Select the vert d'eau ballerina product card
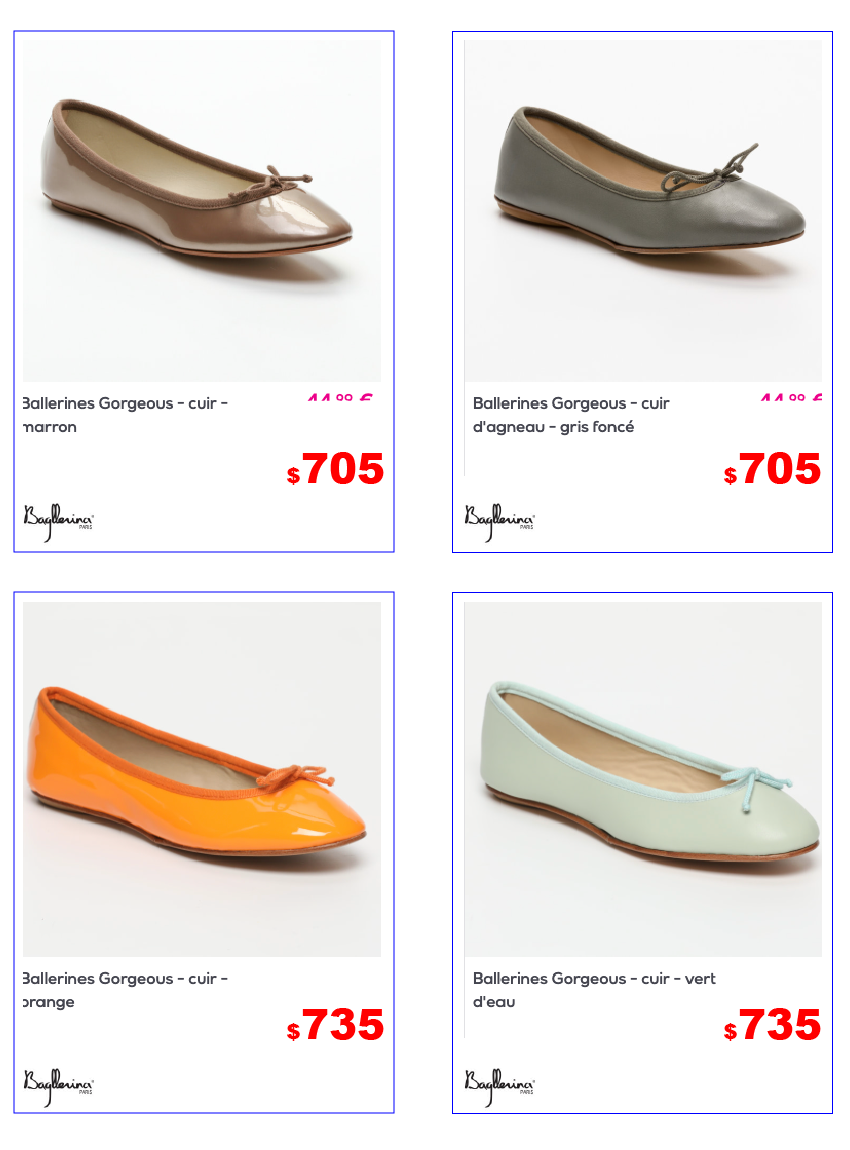 [642, 852]
